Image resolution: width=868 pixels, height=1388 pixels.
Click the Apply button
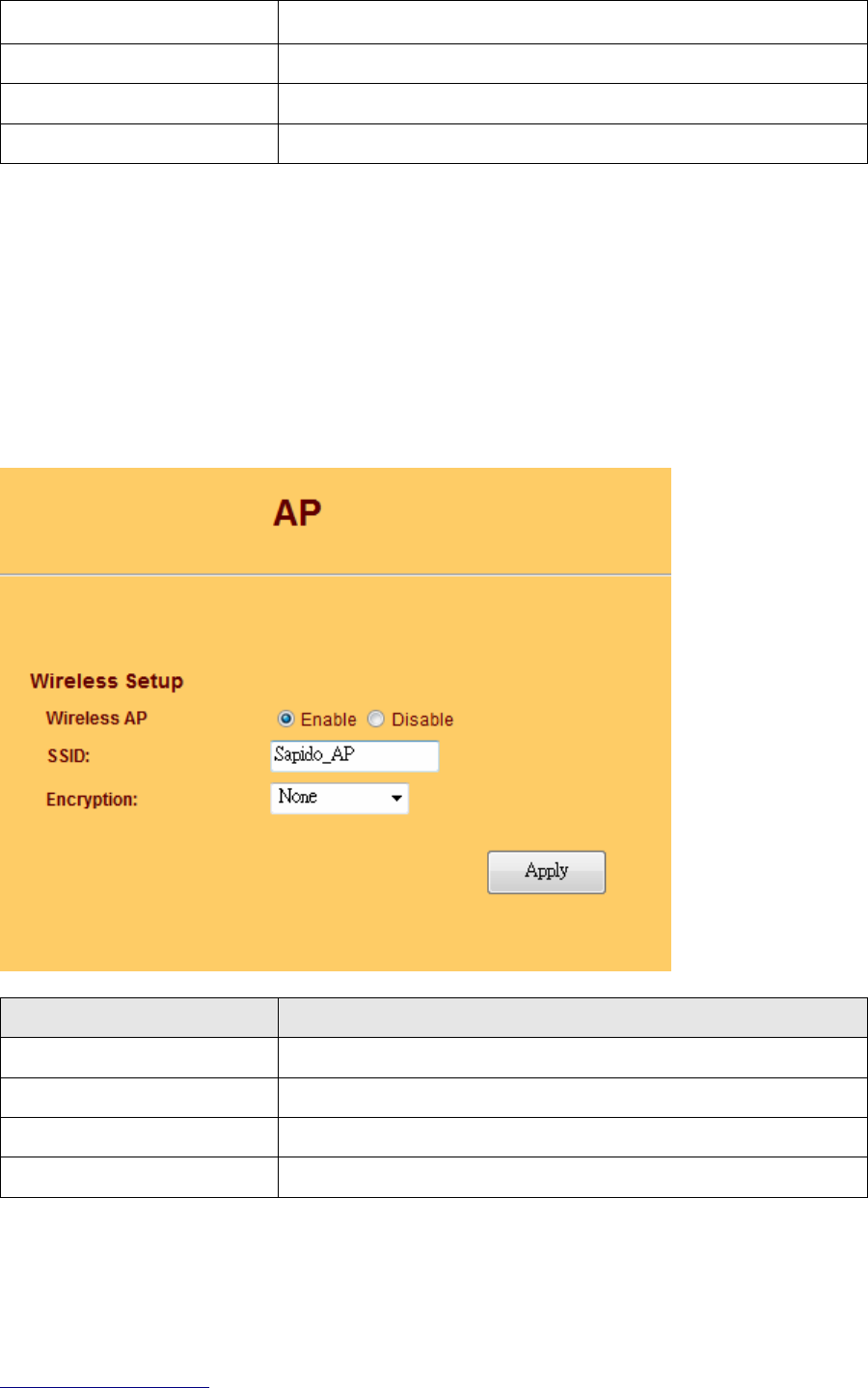pos(546,872)
